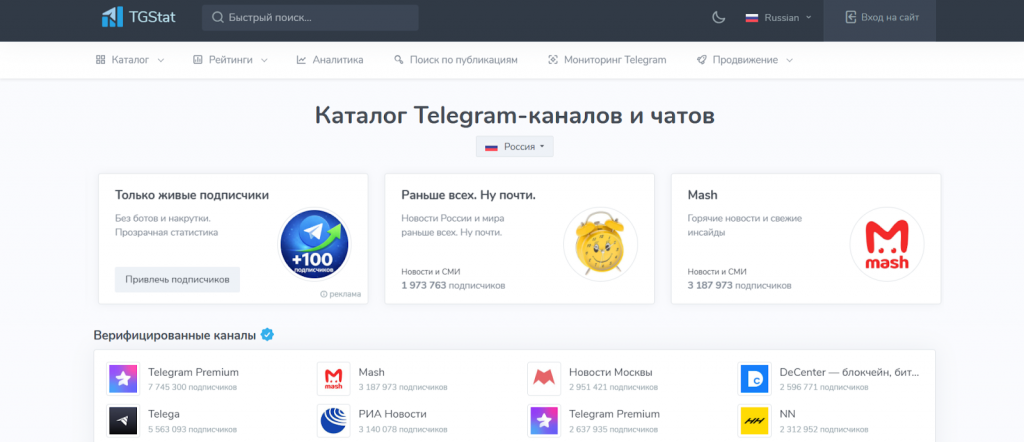Click the +100 подписчиков promo image
The height and width of the screenshot is (442, 1024).
click(x=315, y=245)
